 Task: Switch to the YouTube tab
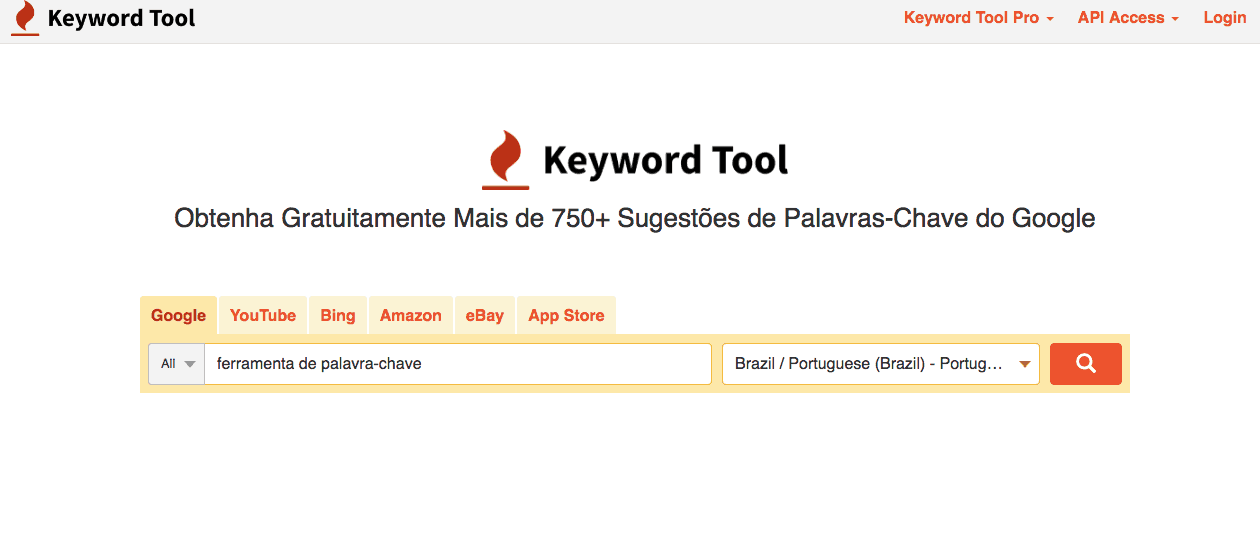tap(263, 315)
